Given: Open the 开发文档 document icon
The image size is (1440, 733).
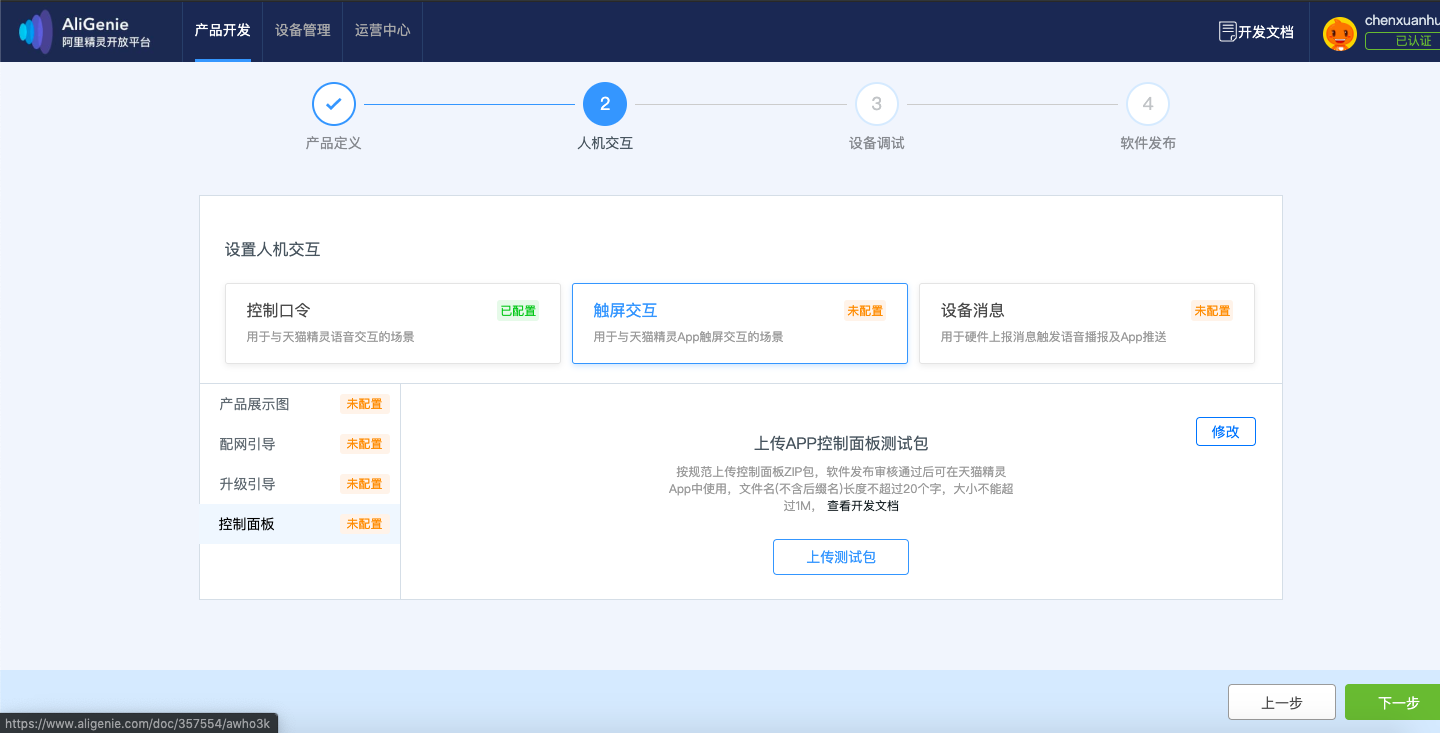Looking at the screenshot, I should click(1228, 31).
